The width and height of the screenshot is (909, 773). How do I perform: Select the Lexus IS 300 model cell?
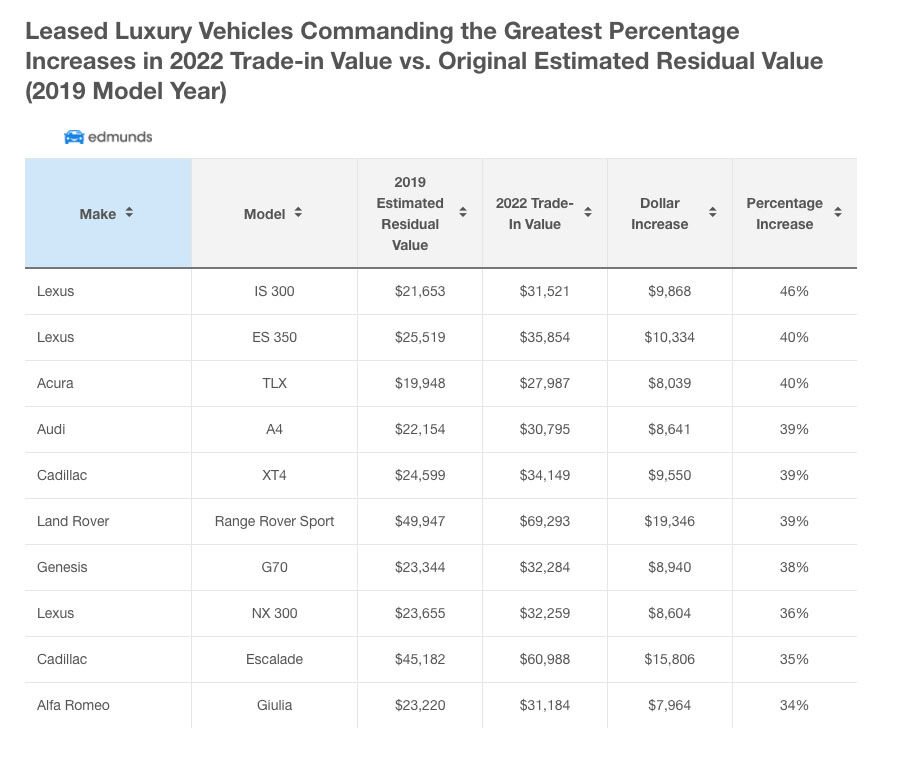coord(274,291)
